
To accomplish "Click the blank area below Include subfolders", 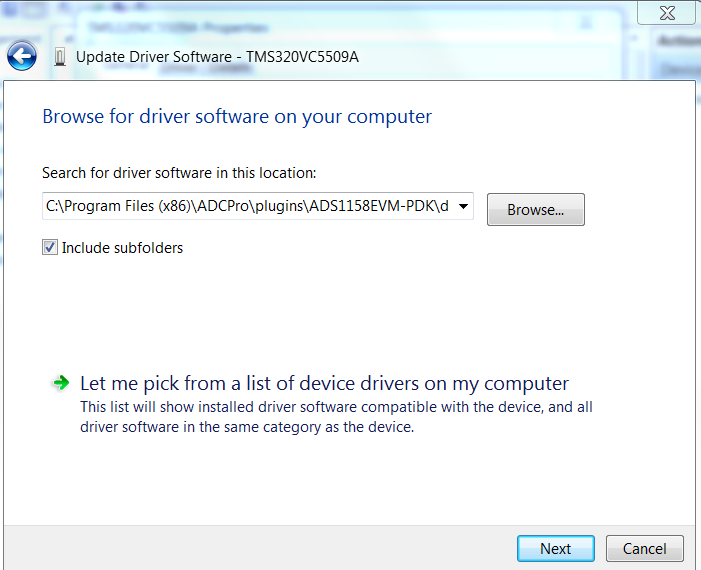I will tap(300, 310).
